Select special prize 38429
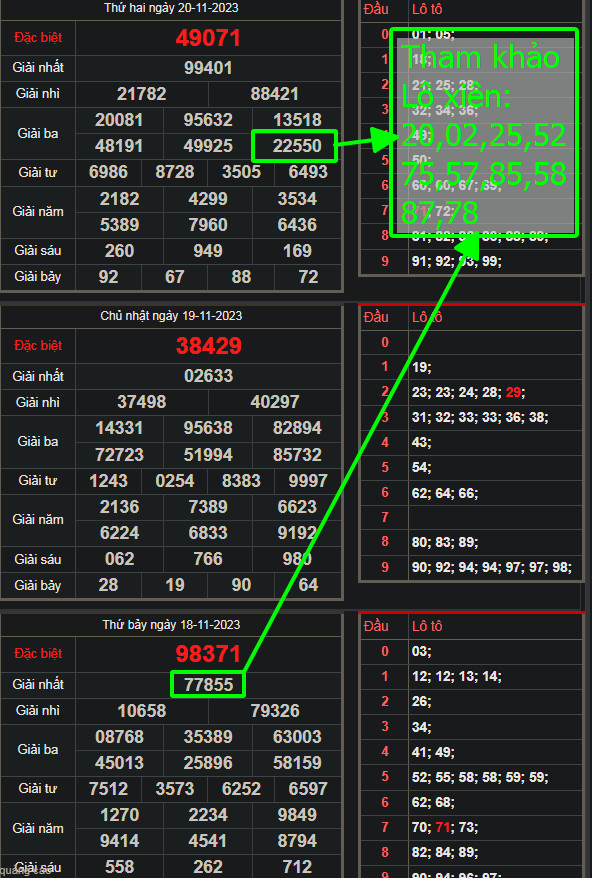Image resolution: width=592 pixels, height=878 pixels. click(208, 346)
